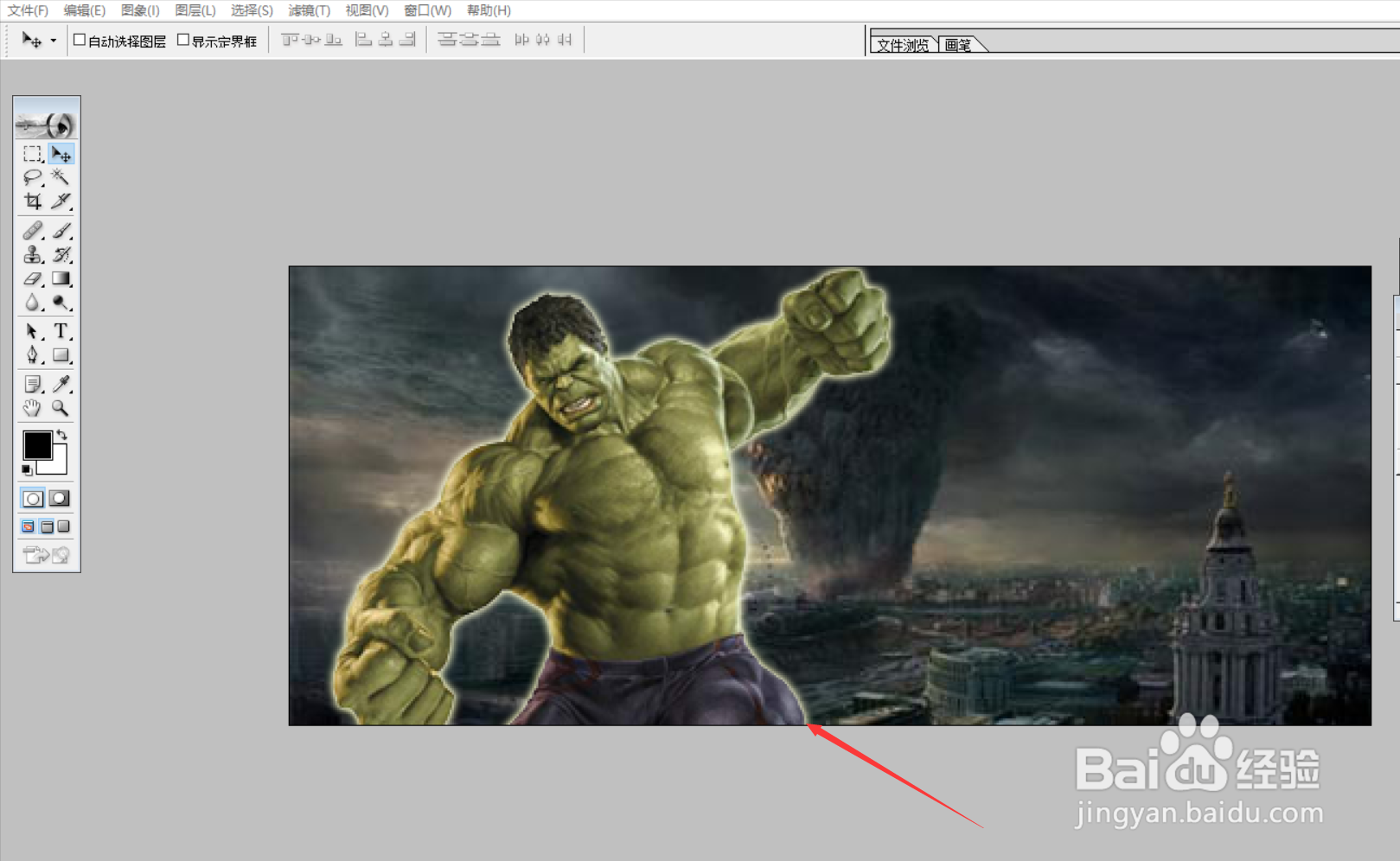This screenshot has height=861, width=1400.
Task: Select the Slice tool
Action: click(61, 201)
